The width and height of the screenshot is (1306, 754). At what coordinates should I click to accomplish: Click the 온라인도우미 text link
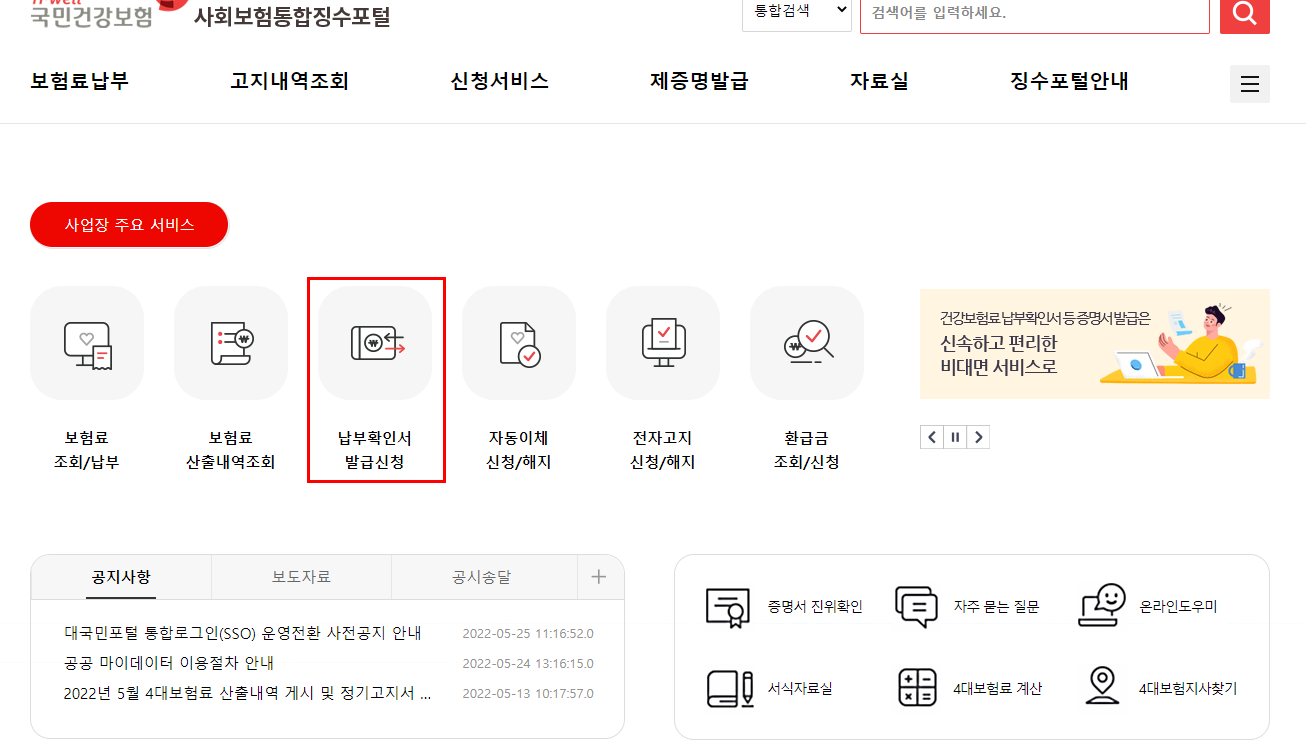click(x=1178, y=607)
